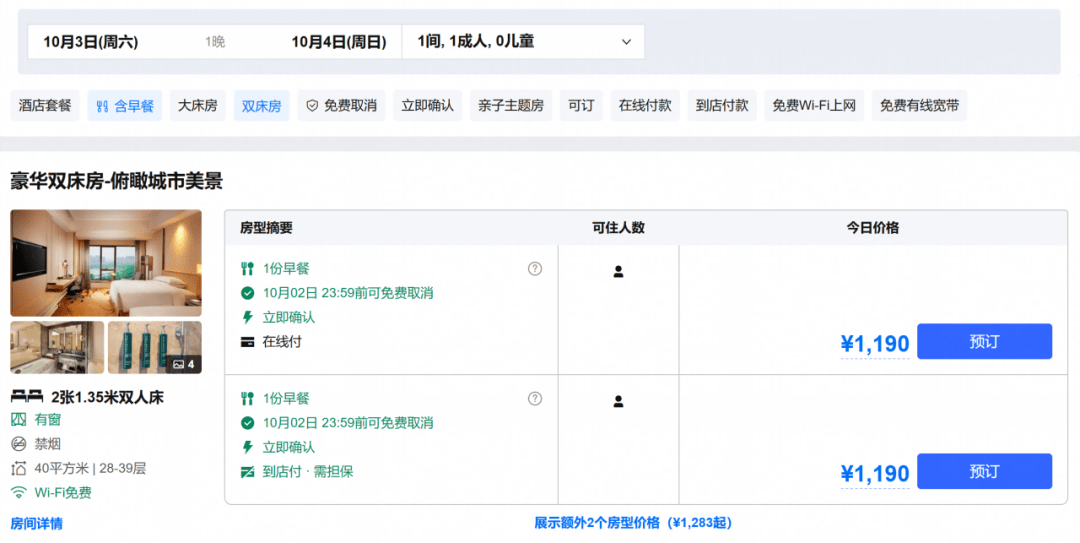This screenshot has width=1080, height=543.
Task: Expand 展示额外2个房型价格 extra room rates
Action: (633, 523)
